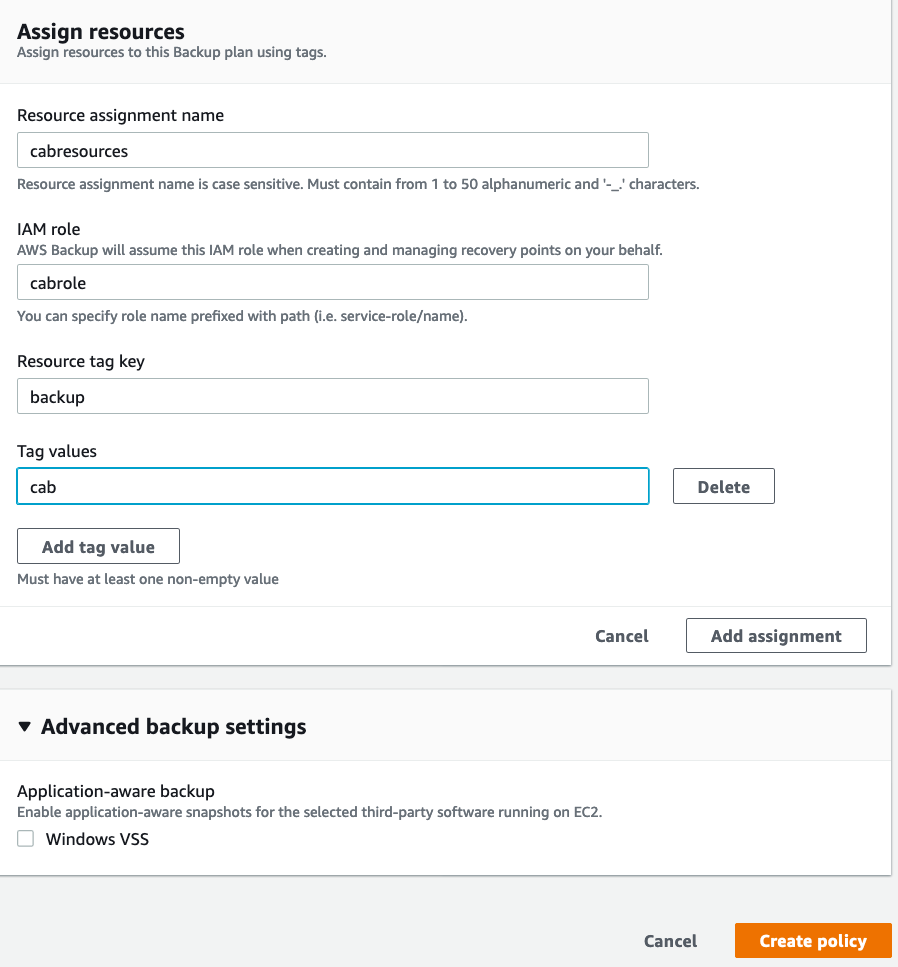Click the Advanced backup settings title text
The width and height of the screenshot is (898, 967).
click(172, 727)
